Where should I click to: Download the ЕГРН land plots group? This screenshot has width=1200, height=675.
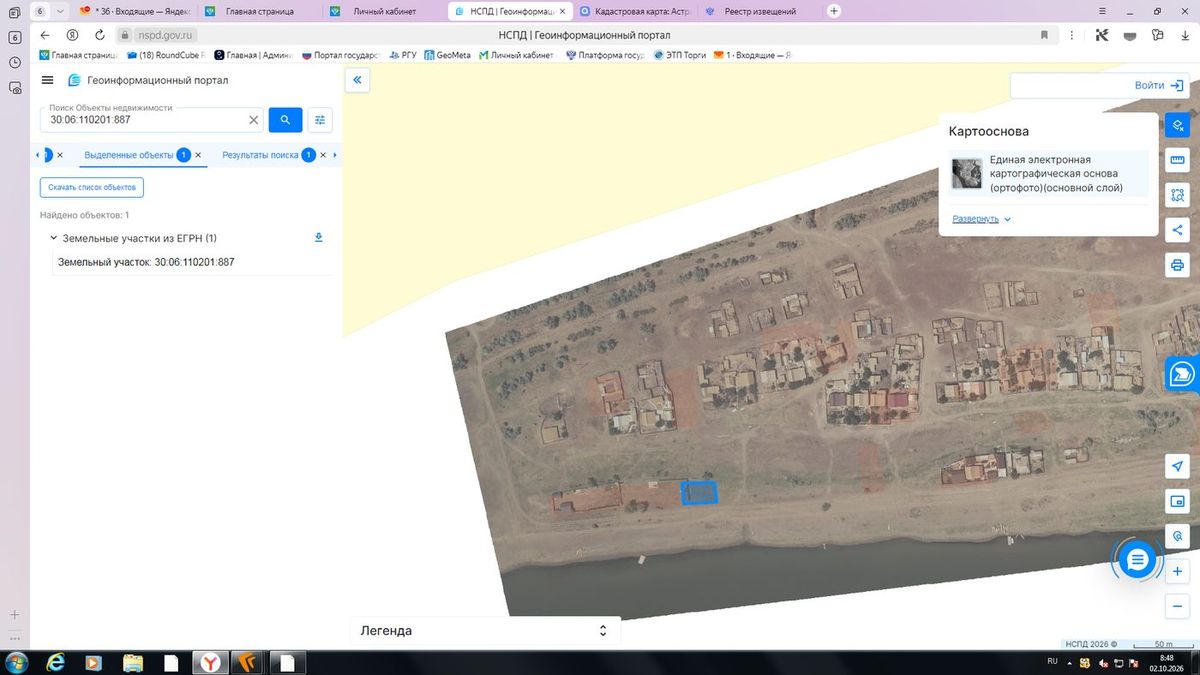click(319, 238)
